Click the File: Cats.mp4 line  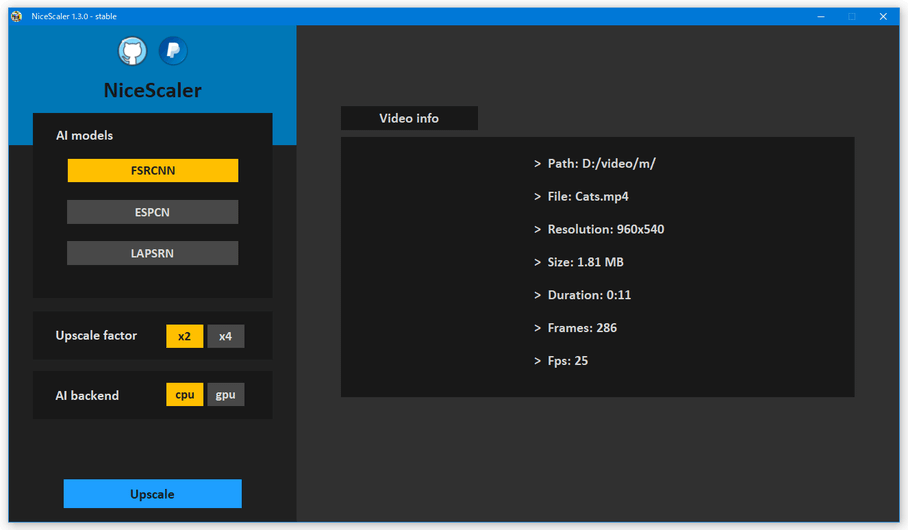tap(581, 196)
